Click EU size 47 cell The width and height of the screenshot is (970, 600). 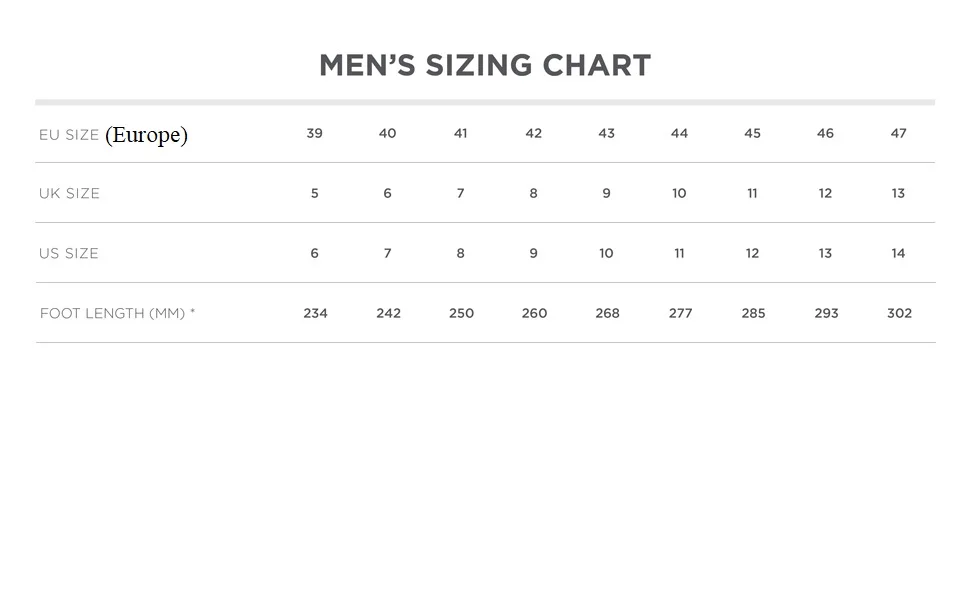[x=898, y=134]
